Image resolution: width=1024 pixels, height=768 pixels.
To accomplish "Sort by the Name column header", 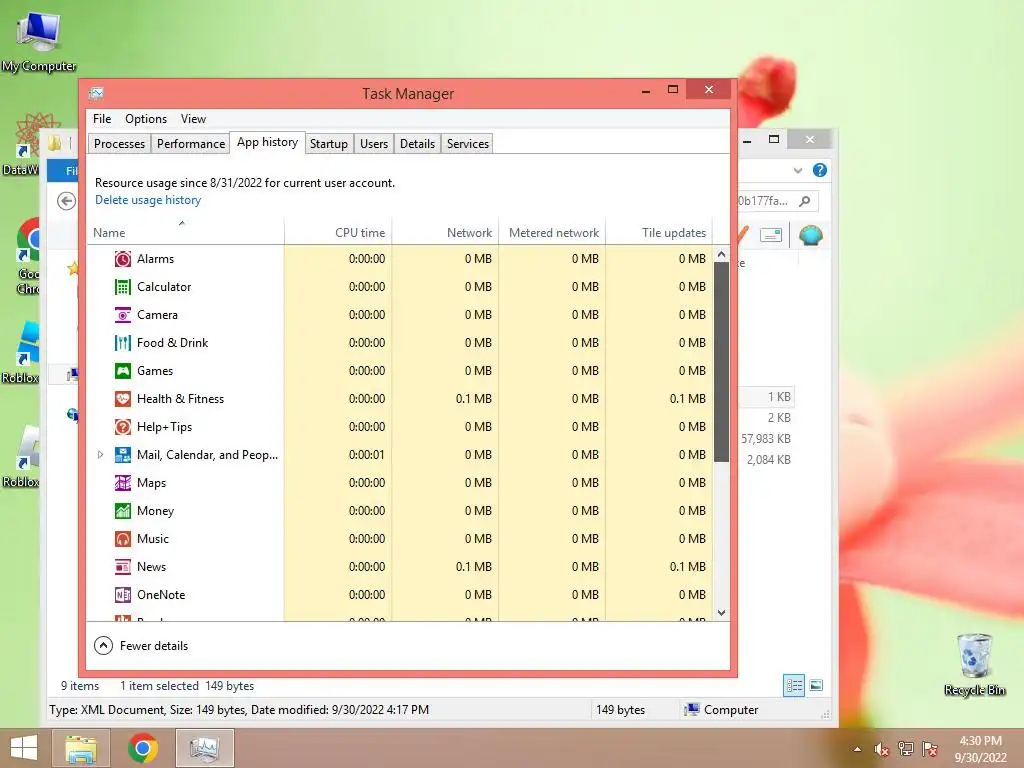I will [185, 232].
